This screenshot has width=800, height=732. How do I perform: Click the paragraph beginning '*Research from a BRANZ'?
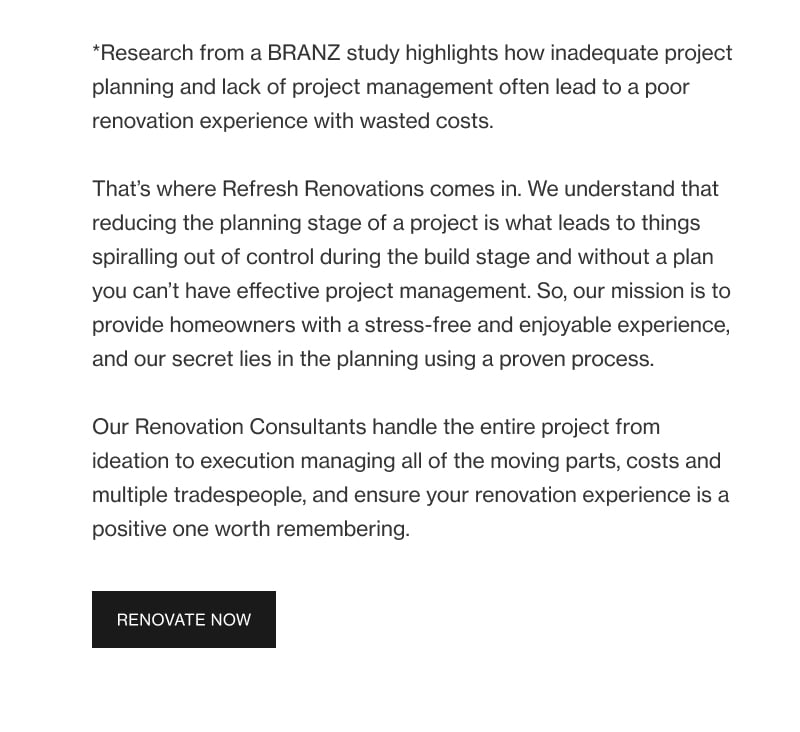click(x=412, y=87)
